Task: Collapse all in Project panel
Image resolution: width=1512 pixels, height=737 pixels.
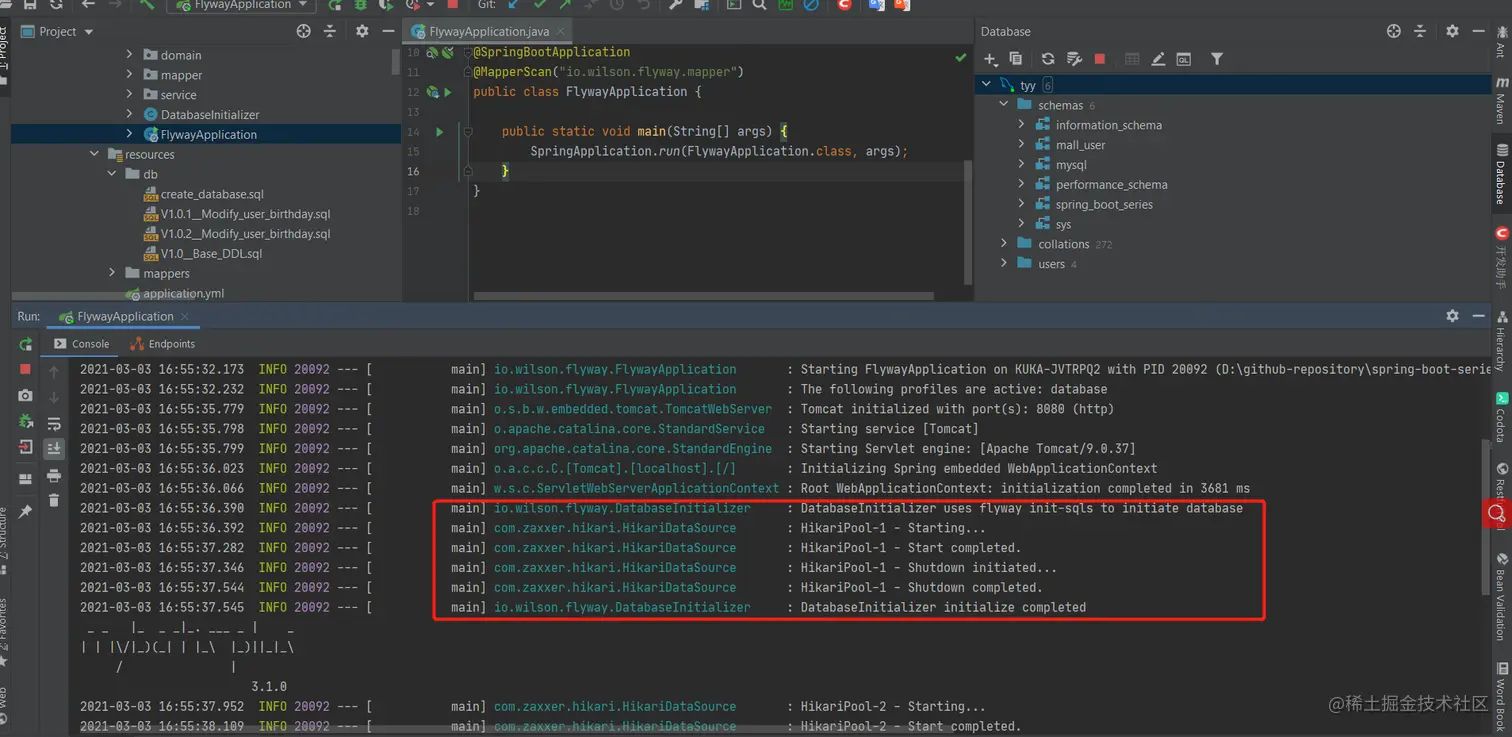Action: 330,31
